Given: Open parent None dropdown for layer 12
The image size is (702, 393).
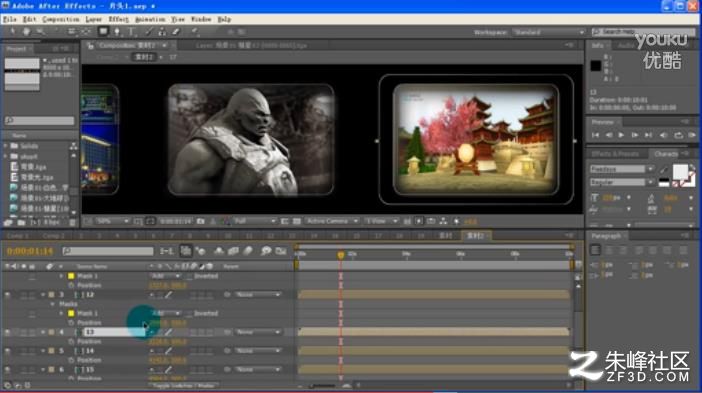Looking at the screenshot, I should pyautogui.click(x=258, y=295).
